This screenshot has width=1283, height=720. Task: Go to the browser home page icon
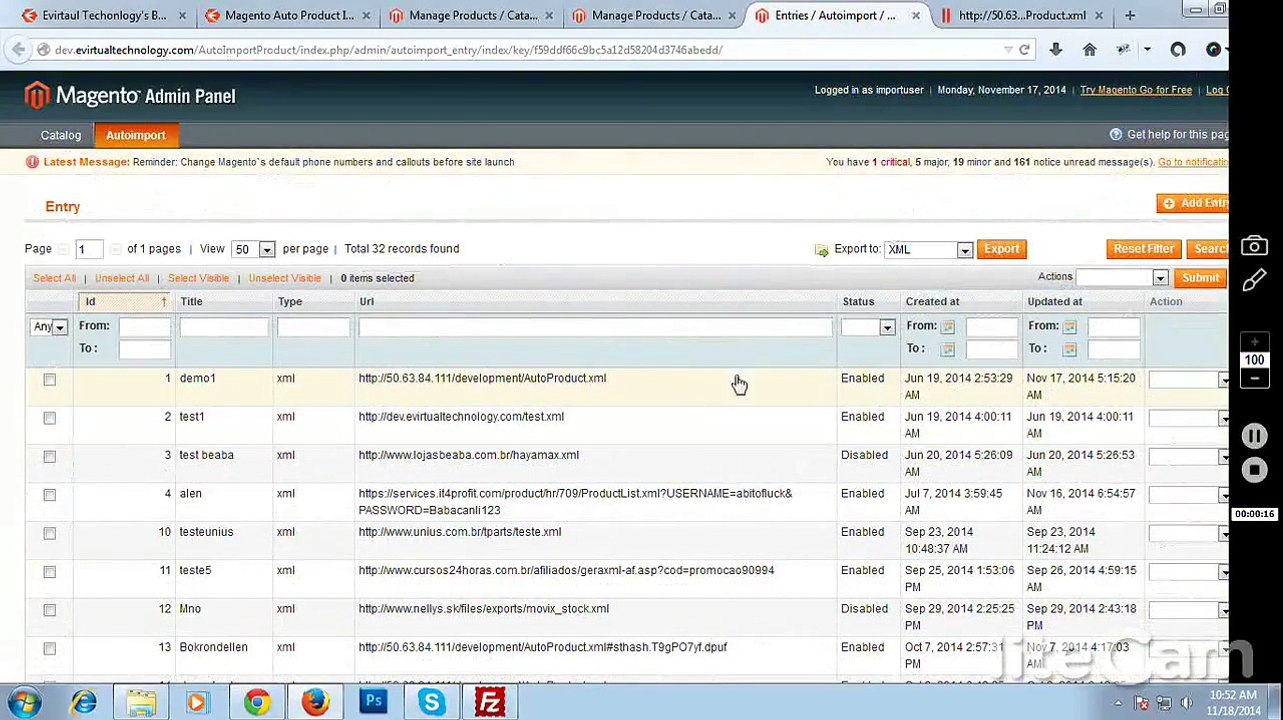1090,49
